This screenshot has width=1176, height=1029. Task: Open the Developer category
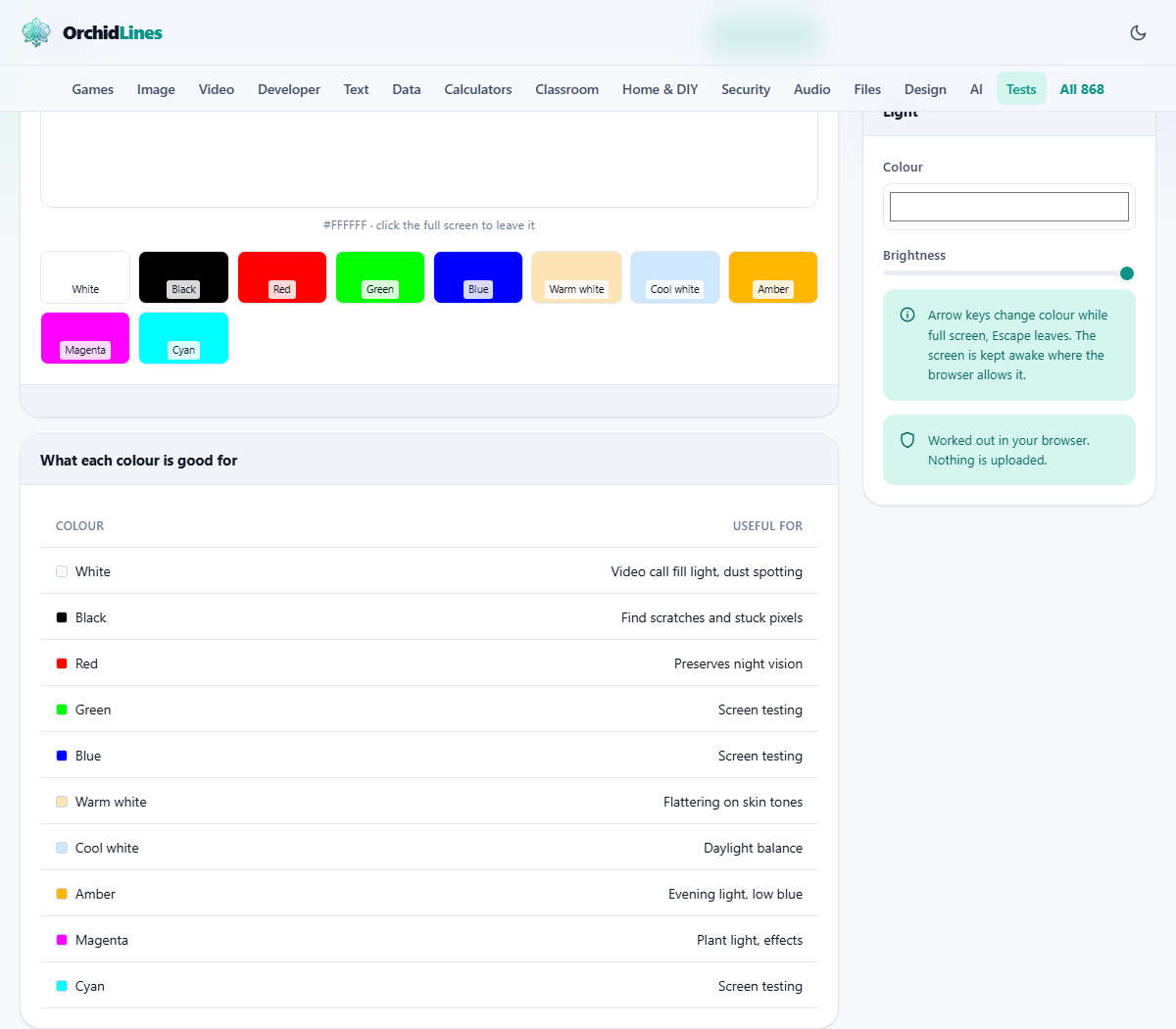point(289,89)
